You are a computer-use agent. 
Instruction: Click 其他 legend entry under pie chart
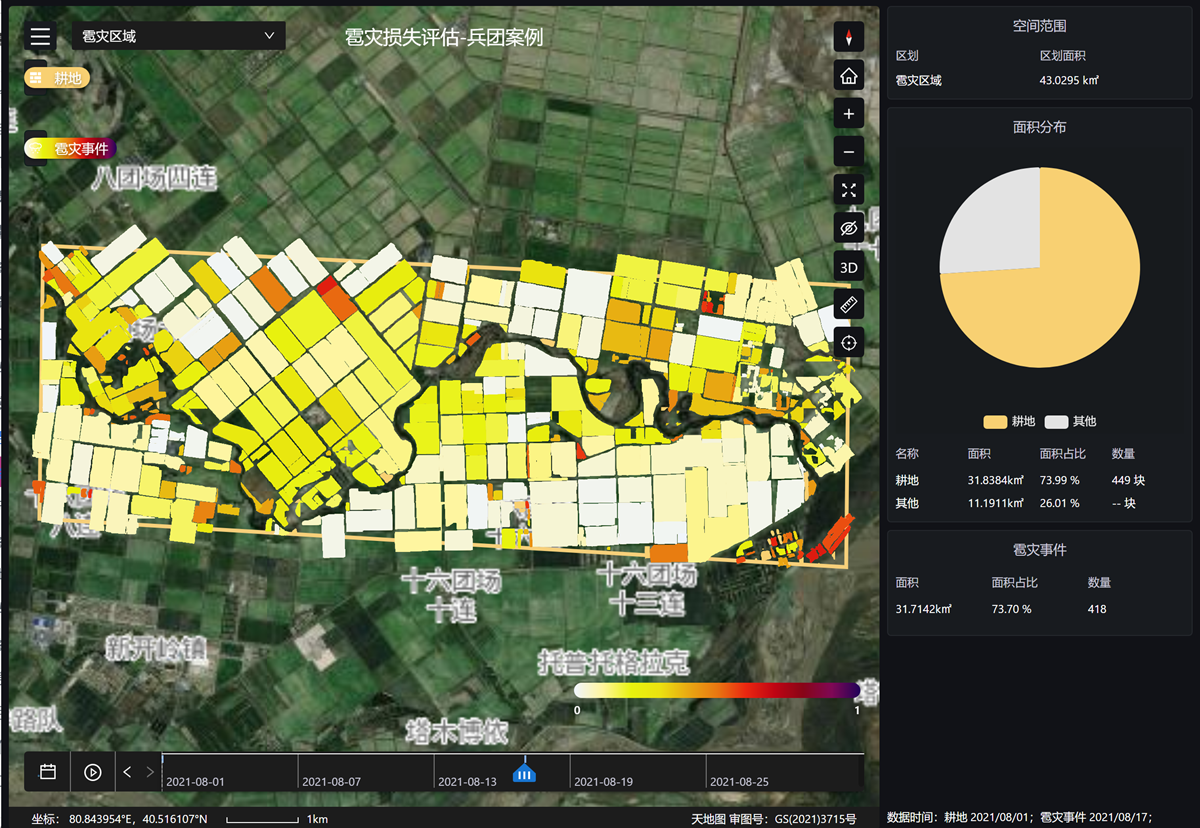point(1071,422)
